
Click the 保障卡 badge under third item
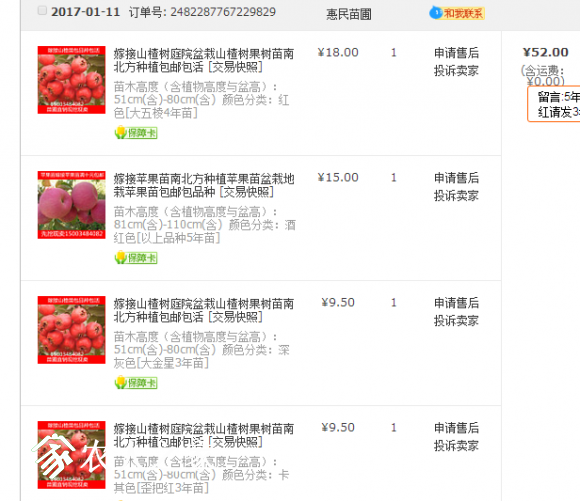coord(136,383)
